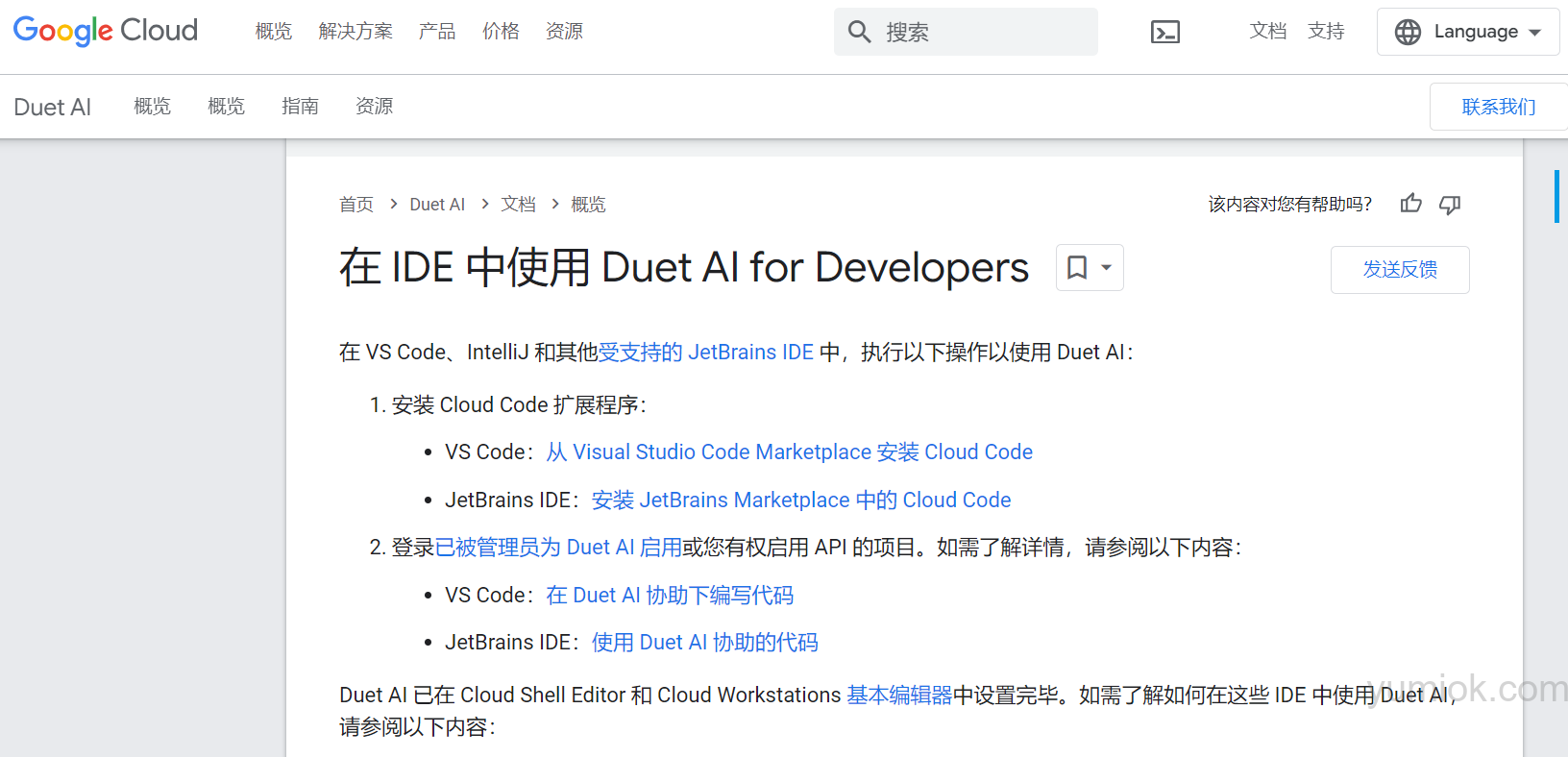Viewport: 1568px width, 757px height.
Task: Click the globe Language icon
Action: (1408, 32)
